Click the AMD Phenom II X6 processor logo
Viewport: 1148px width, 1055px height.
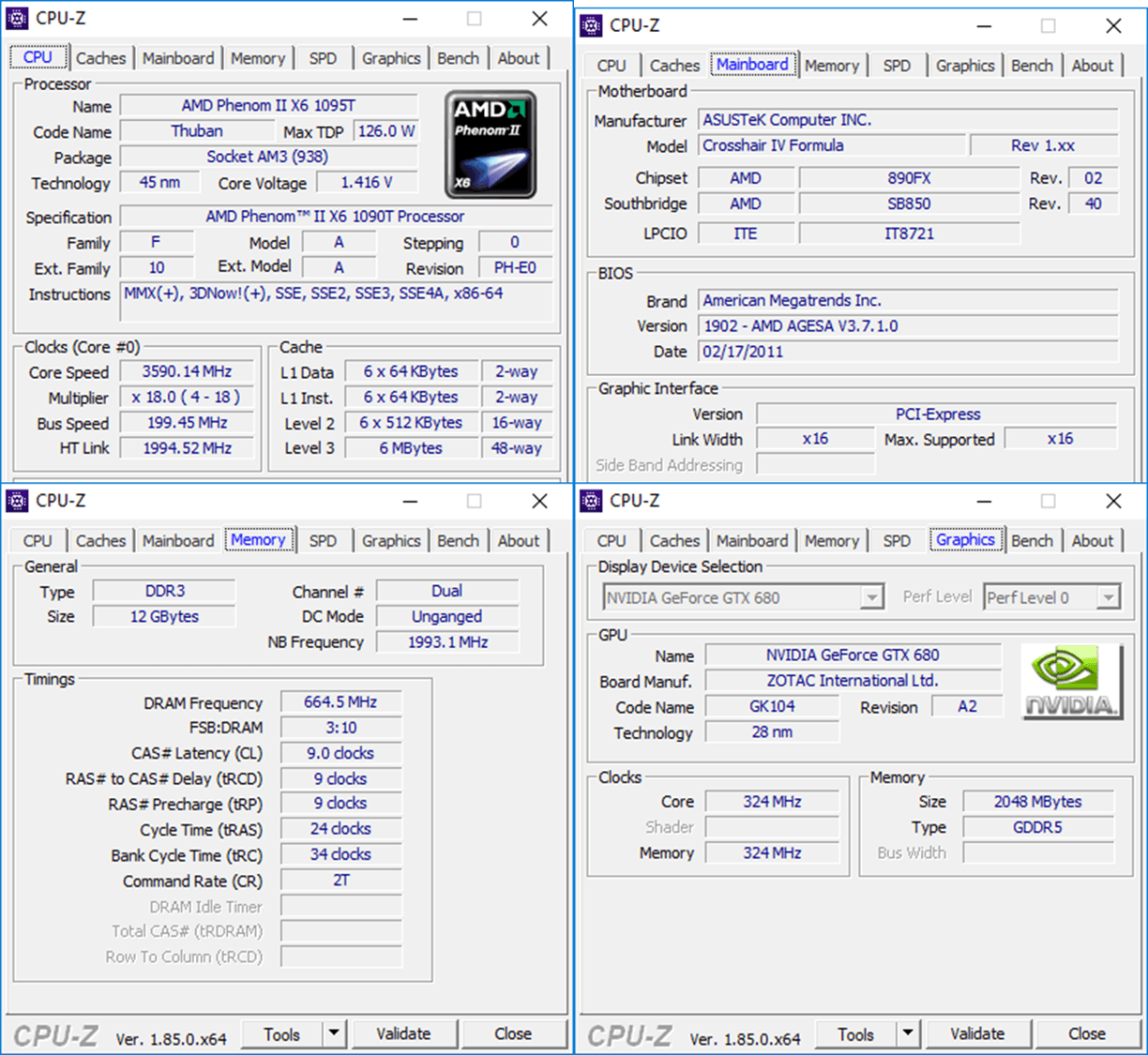(x=491, y=144)
